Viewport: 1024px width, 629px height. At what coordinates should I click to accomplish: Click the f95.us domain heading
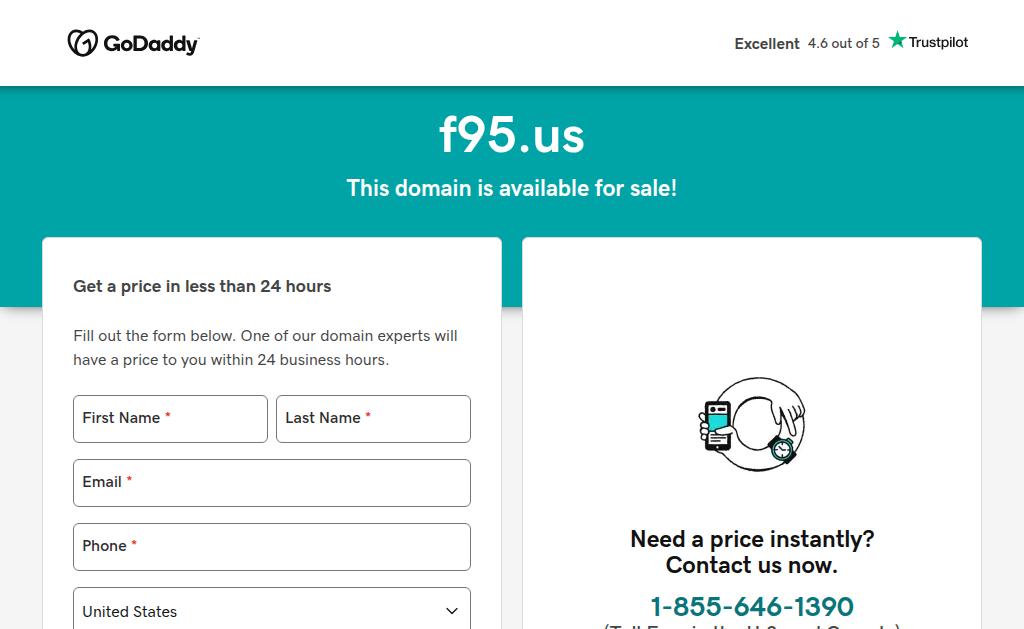point(512,135)
